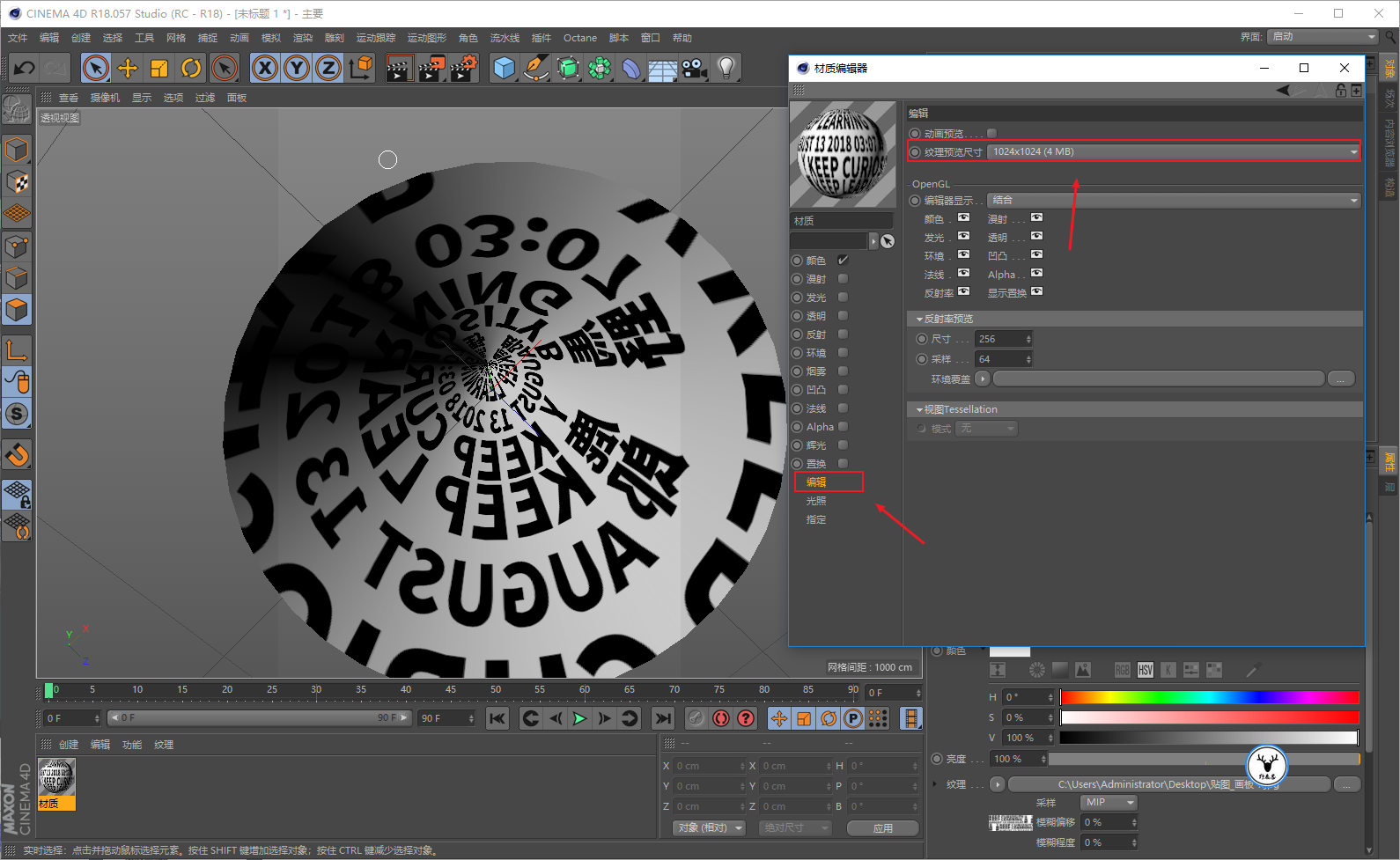Enable the 反射 (Reflectance) channel checkbox
The image size is (1400, 860).
point(843,334)
